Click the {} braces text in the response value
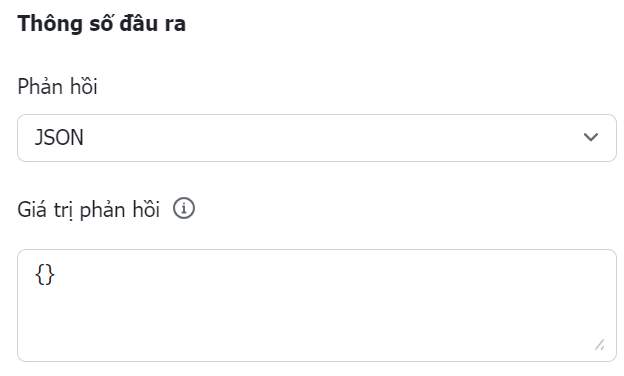 click(45, 275)
